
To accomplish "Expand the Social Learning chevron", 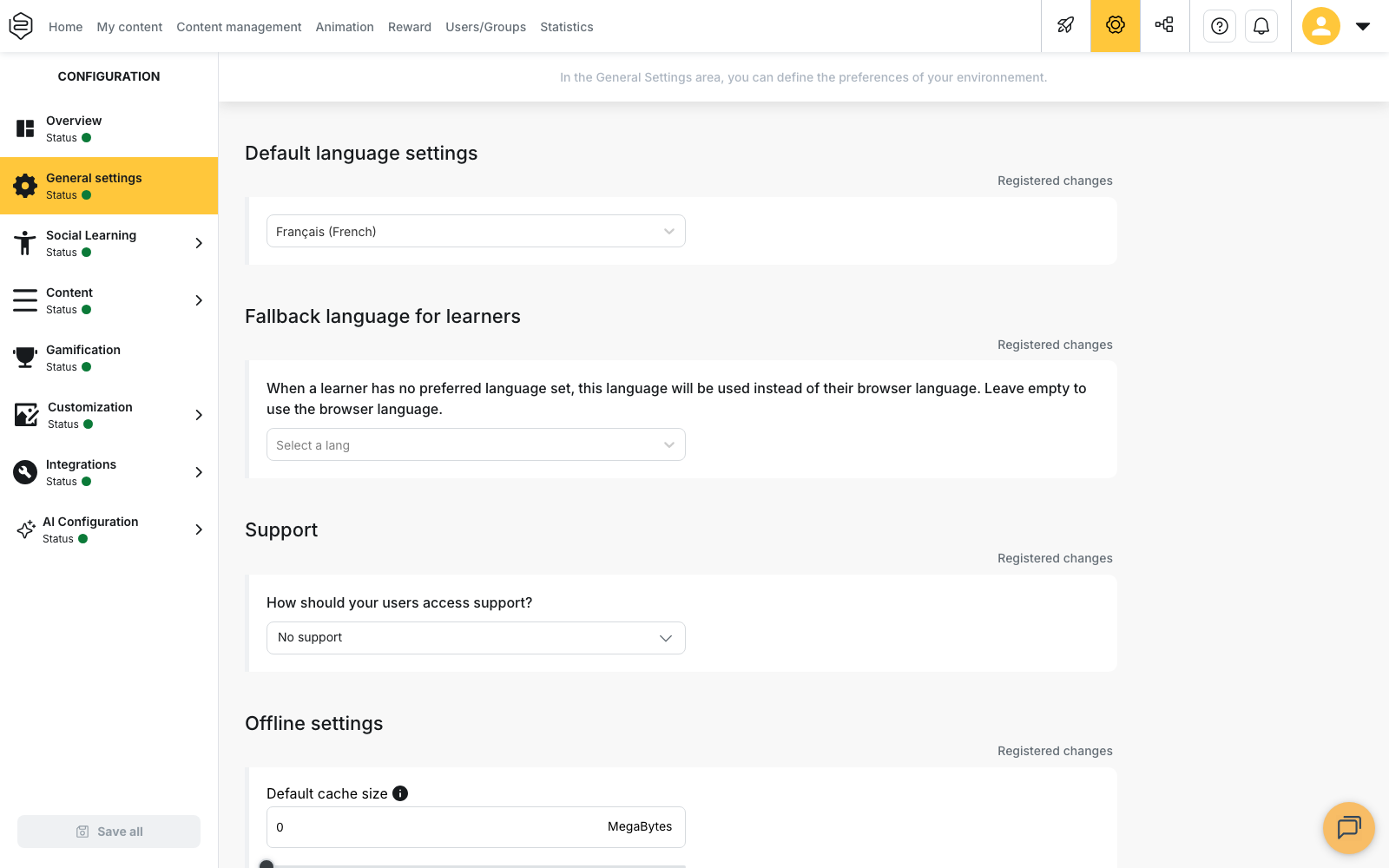I will click(x=199, y=243).
